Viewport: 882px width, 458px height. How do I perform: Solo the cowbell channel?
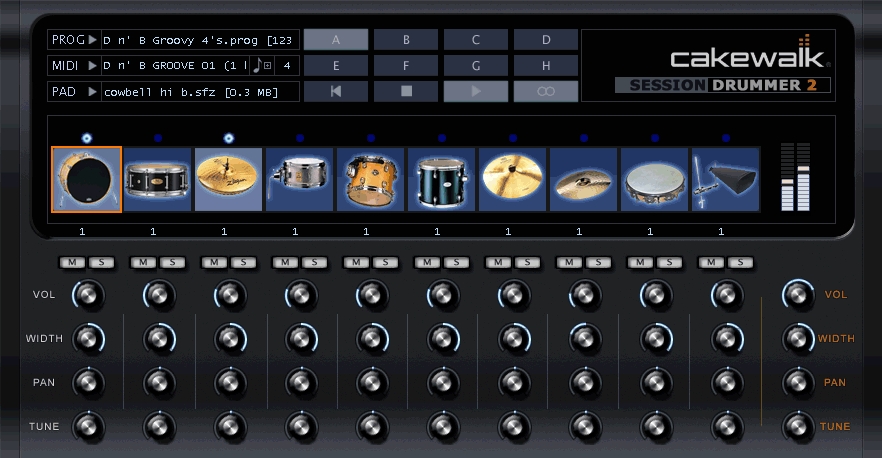(739, 262)
